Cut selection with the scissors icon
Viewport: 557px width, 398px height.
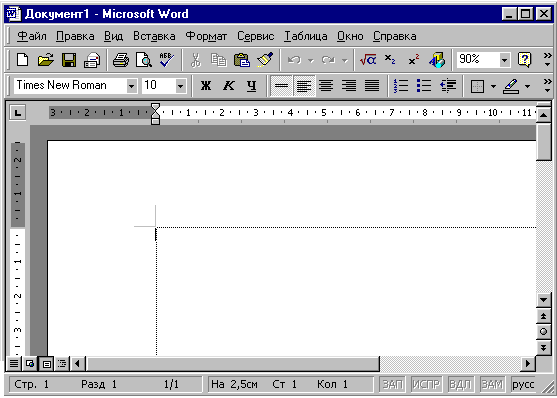coord(196,60)
